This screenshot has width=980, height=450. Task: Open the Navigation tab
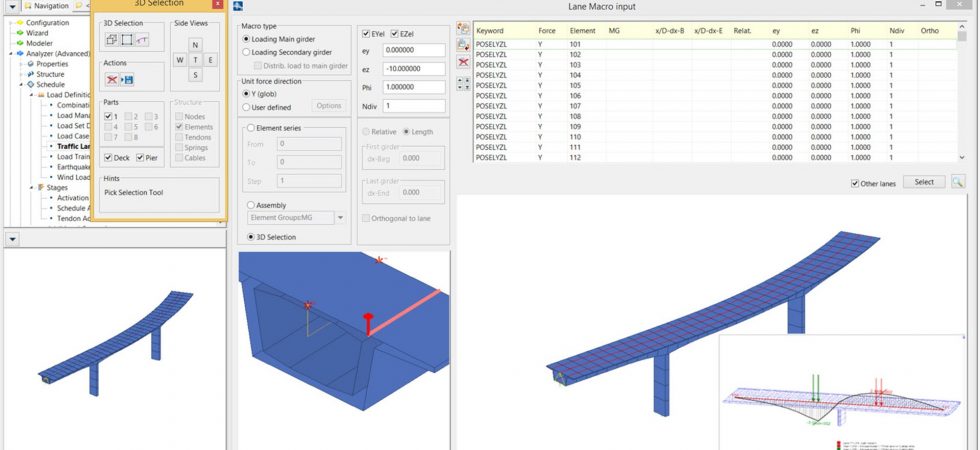(x=46, y=6)
